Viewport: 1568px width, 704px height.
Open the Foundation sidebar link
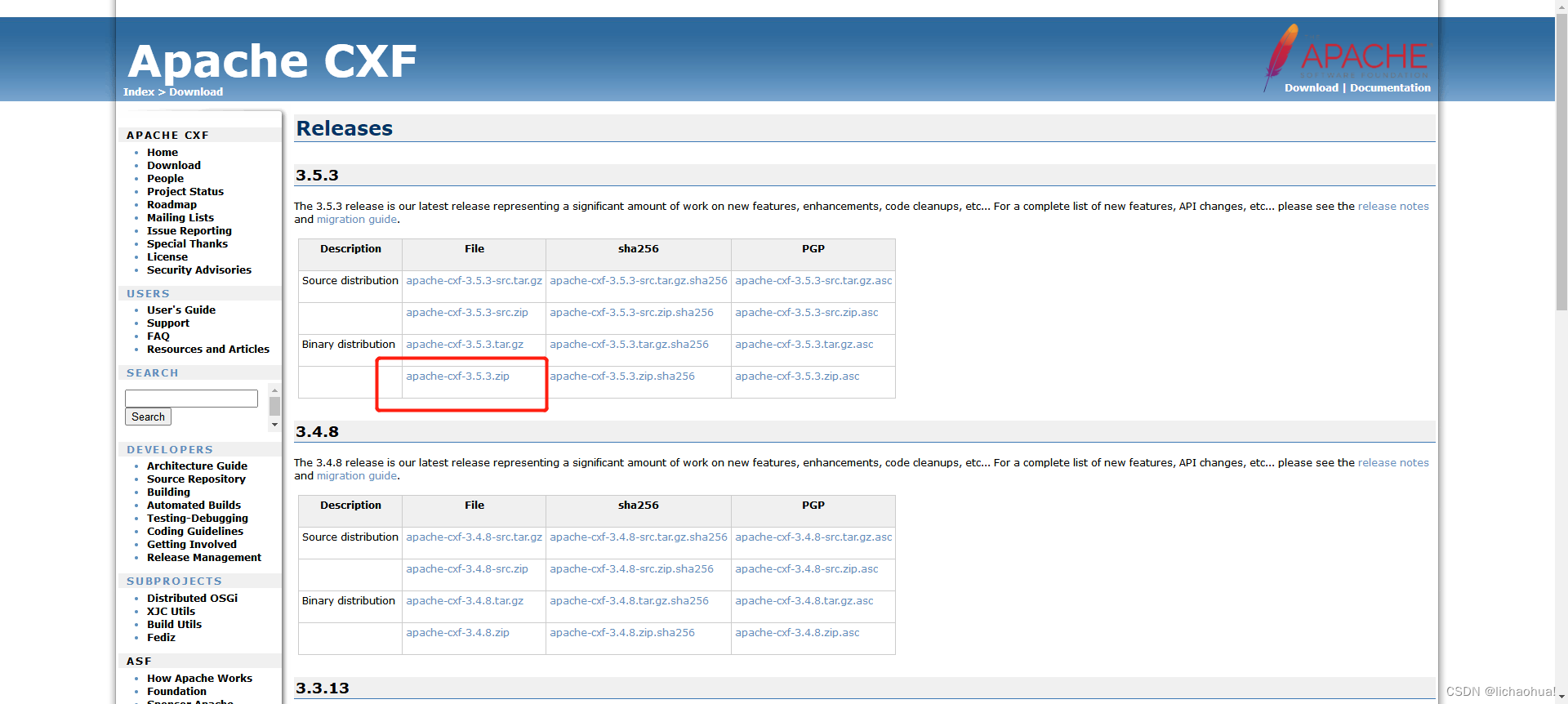176,692
